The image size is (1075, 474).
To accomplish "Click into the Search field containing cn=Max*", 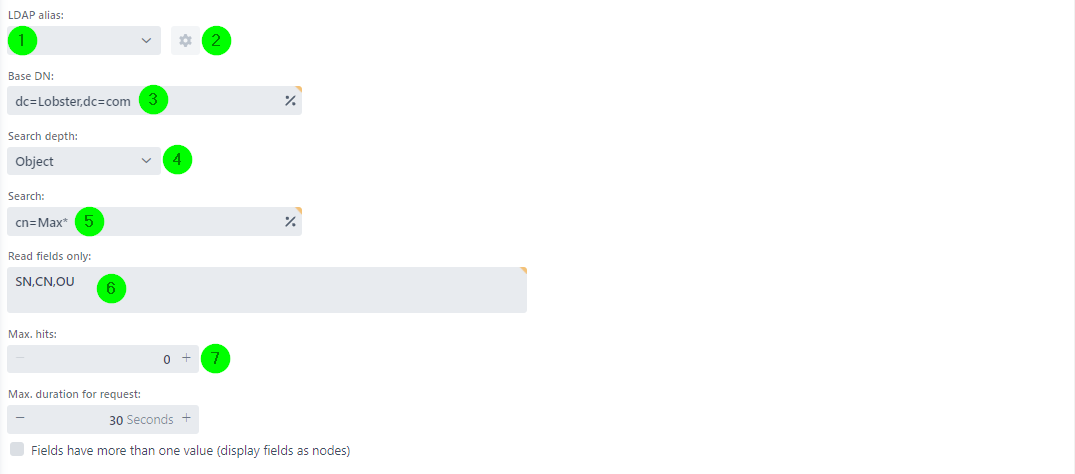I will point(154,222).
